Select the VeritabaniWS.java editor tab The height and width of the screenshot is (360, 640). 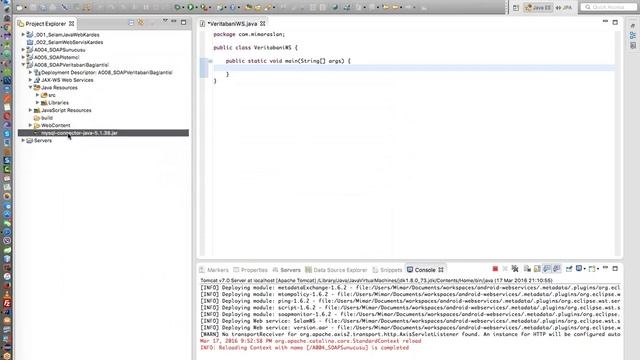click(232, 24)
